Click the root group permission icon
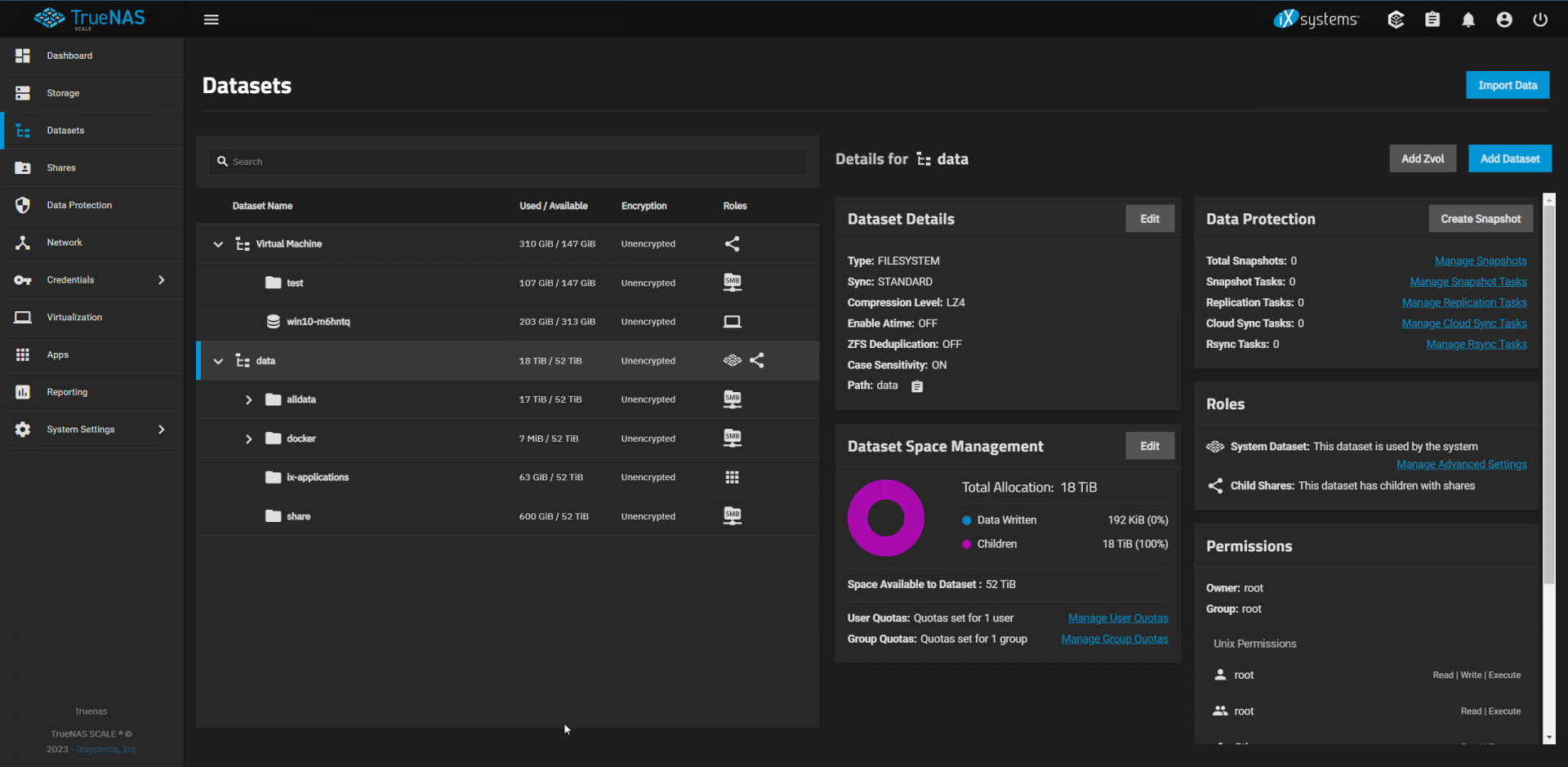Image resolution: width=1568 pixels, height=767 pixels. point(1220,711)
